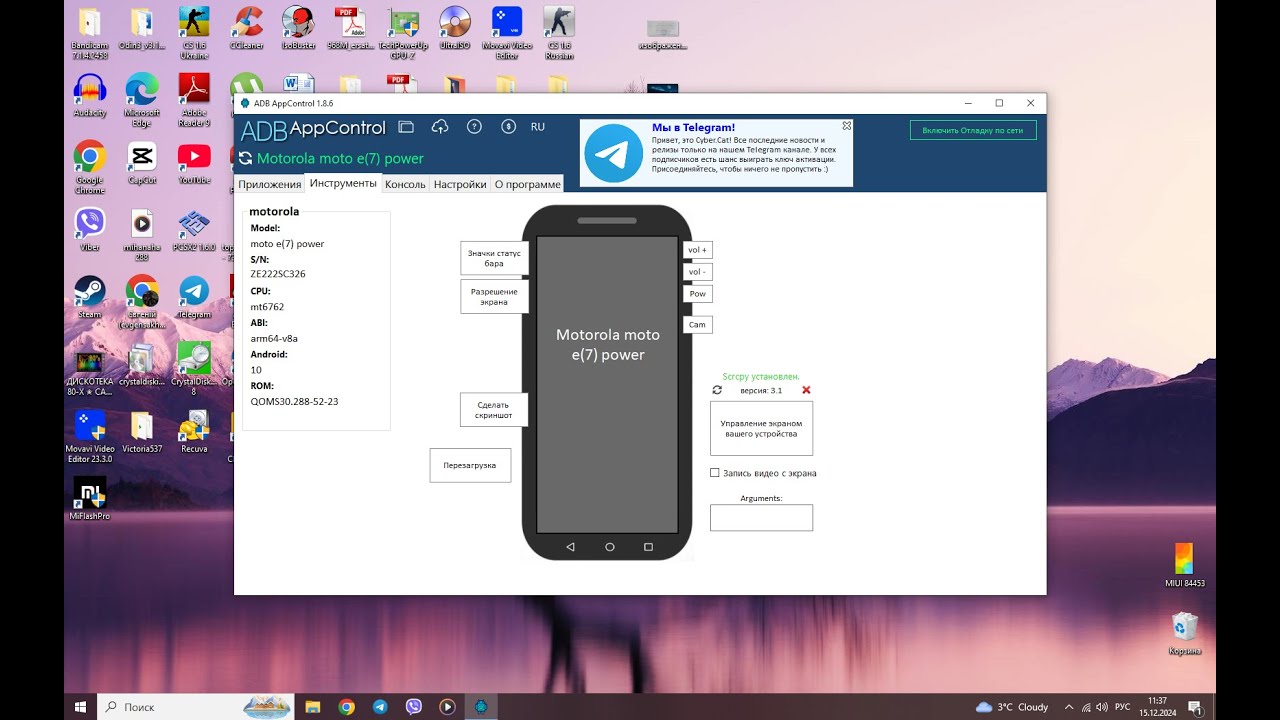This screenshot has height=720, width=1280.
Task: Open Movavi Video Editor 23.3.0 icon
Action: (x=90, y=437)
